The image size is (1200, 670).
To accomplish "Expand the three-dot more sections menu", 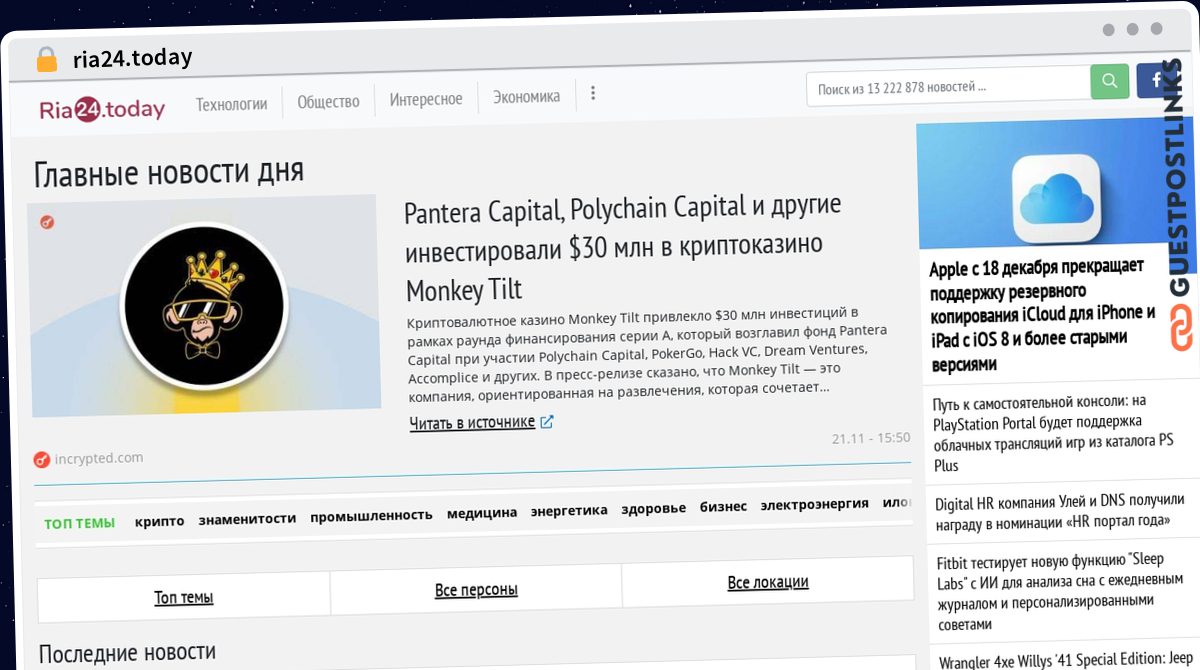I will 593,94.
